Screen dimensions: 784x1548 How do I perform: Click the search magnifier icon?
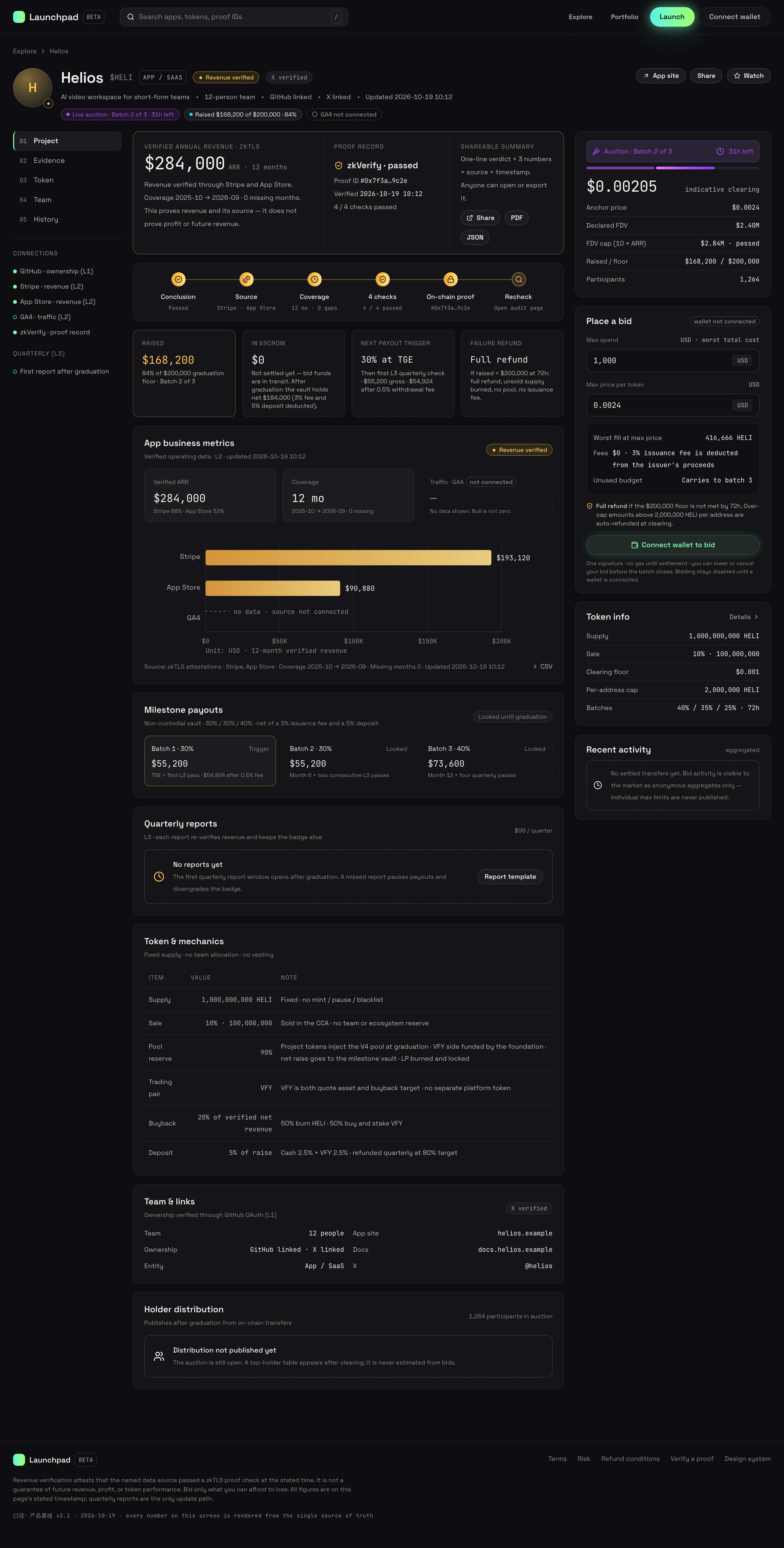coord(130,17)
